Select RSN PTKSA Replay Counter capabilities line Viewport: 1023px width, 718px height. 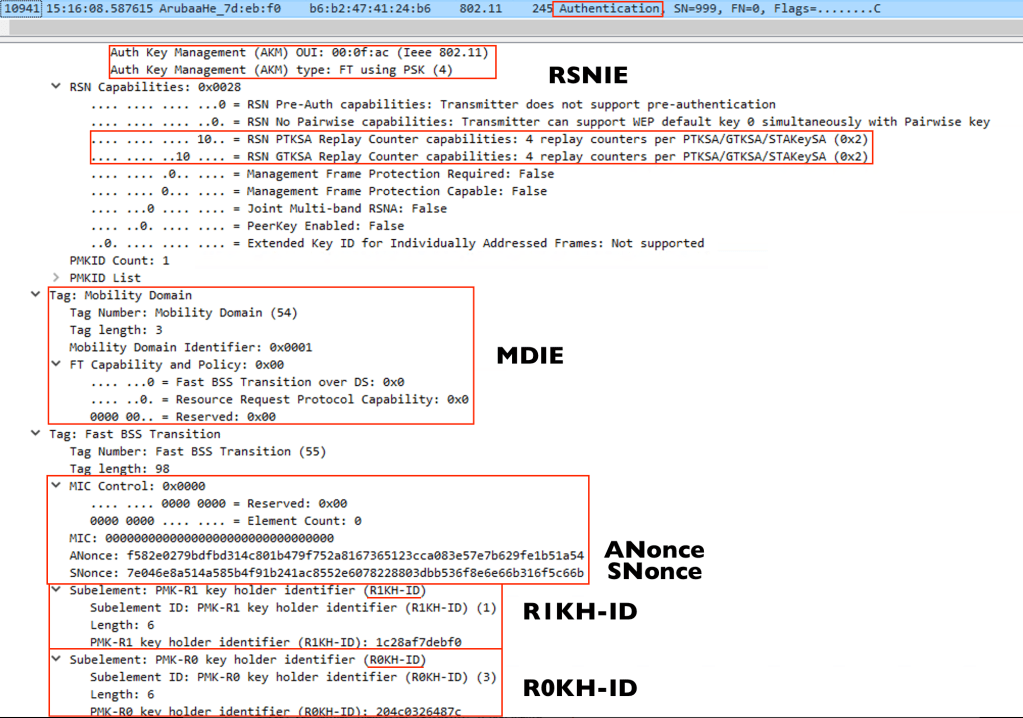[x=480, y=139]
